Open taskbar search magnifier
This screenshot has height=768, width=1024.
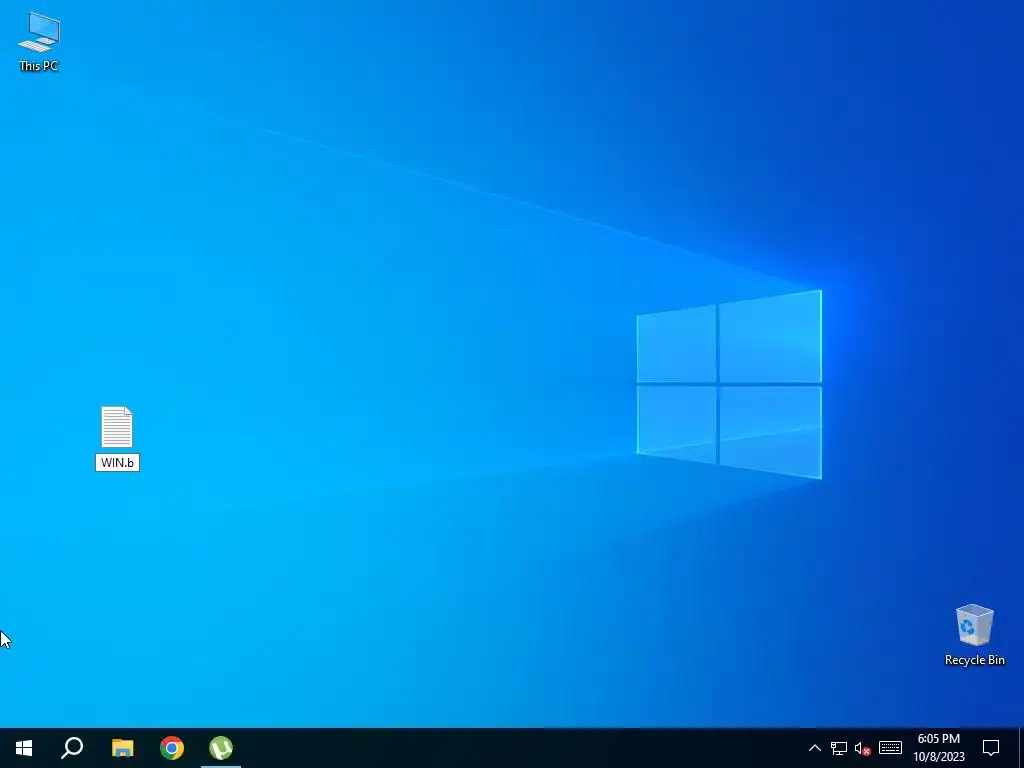pos(72,748)
